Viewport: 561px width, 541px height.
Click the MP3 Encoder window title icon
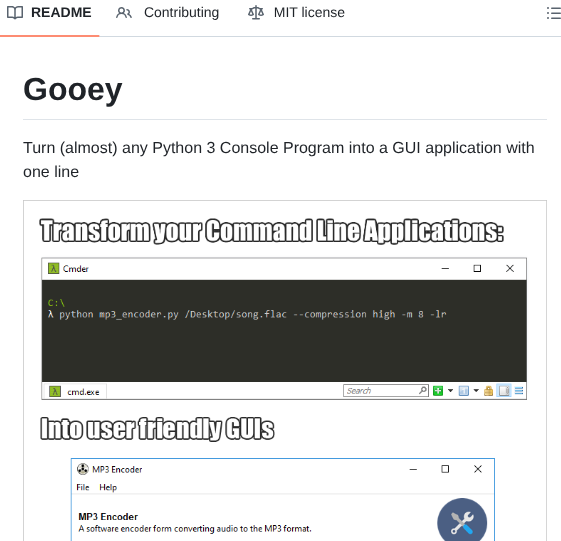[x=83, y=469]
